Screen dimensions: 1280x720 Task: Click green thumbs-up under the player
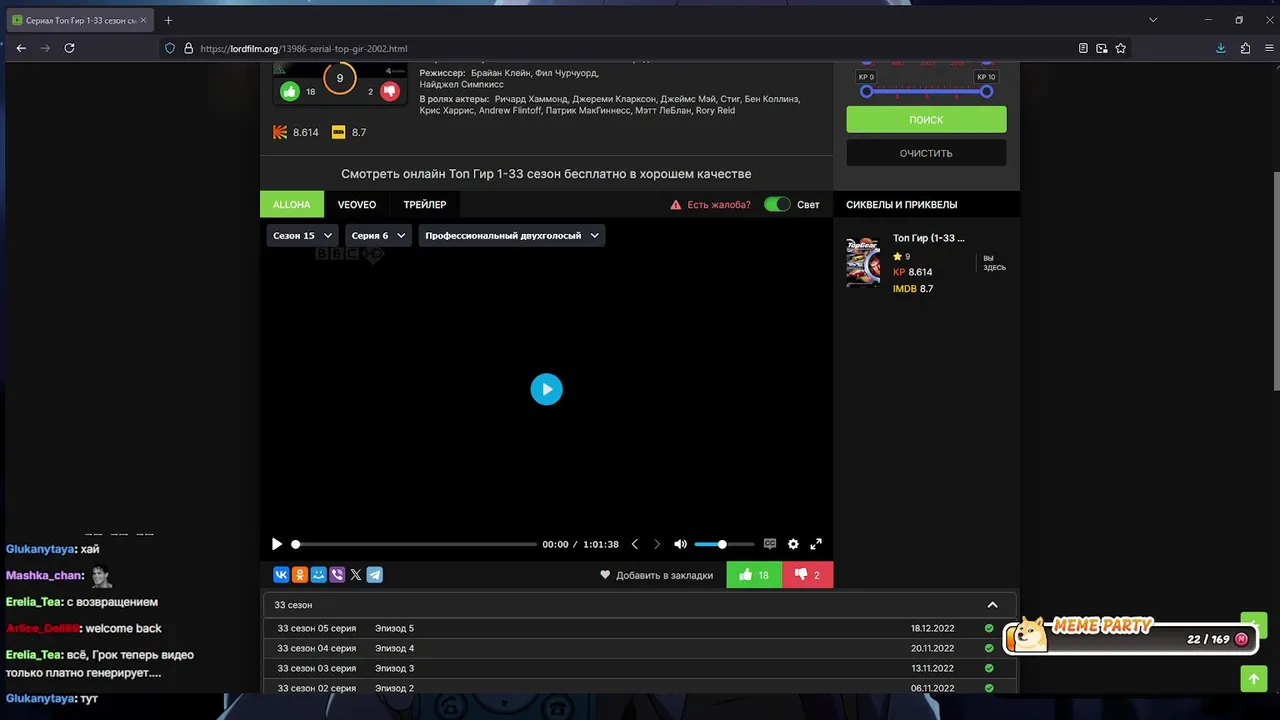[754, 575]
